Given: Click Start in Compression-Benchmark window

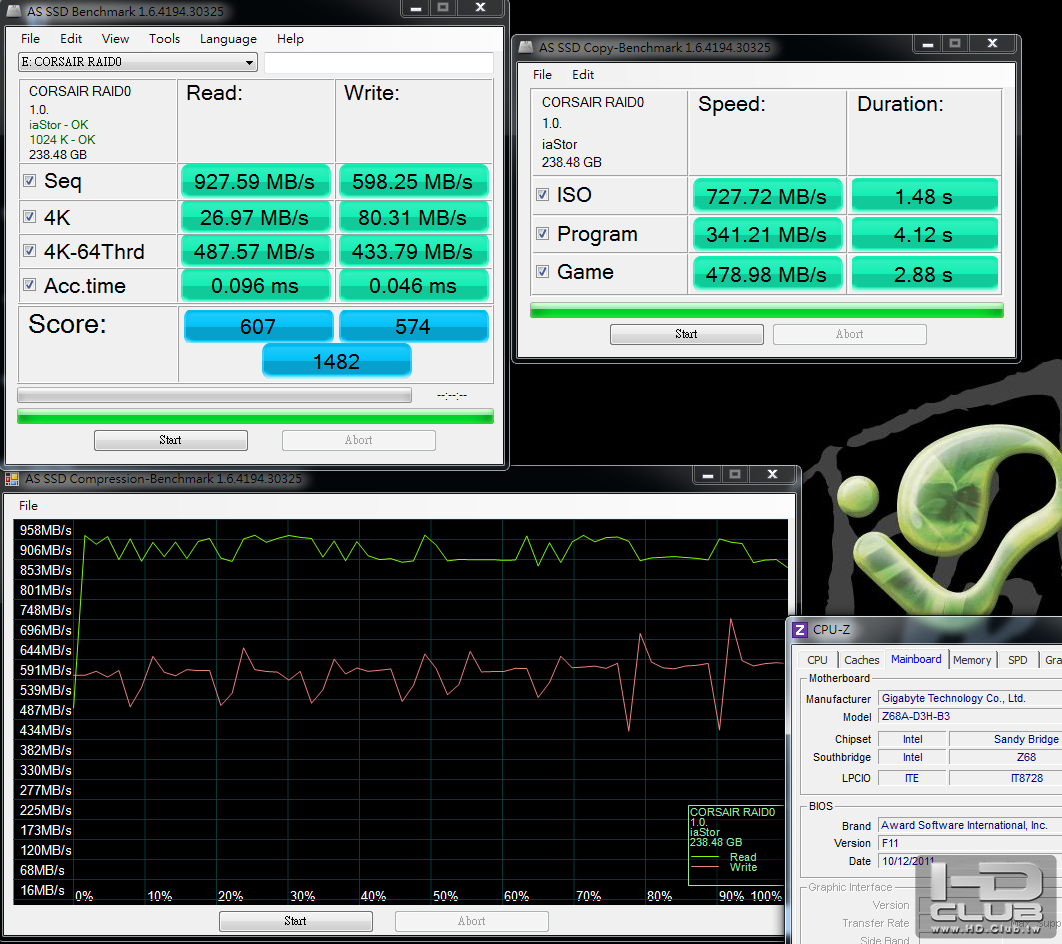Looking at the screenshot, I should pyautogui.click(x=296, y=921).
